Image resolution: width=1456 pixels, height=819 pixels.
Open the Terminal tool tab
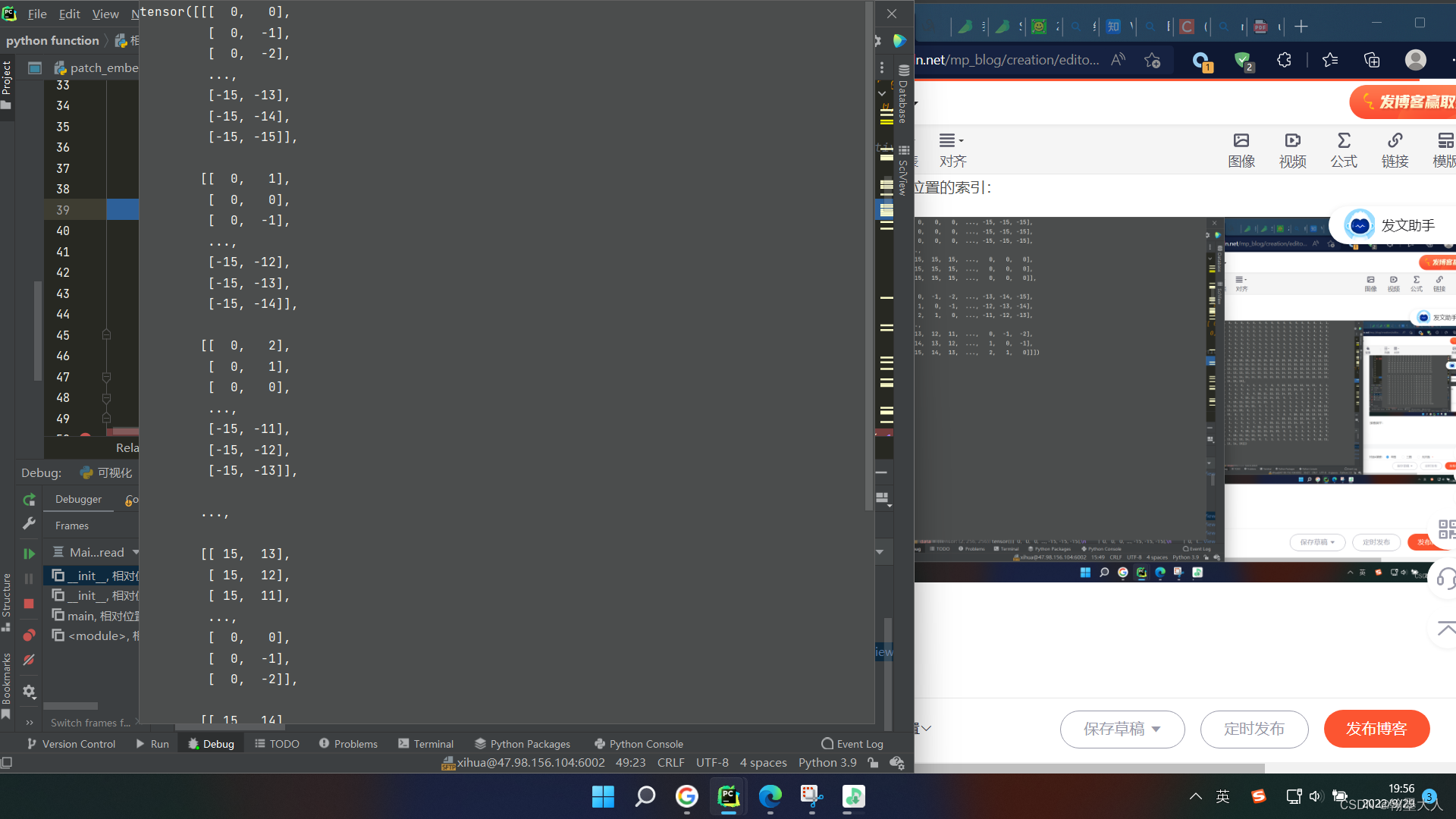pyautogui.click(x=425, y=744)
